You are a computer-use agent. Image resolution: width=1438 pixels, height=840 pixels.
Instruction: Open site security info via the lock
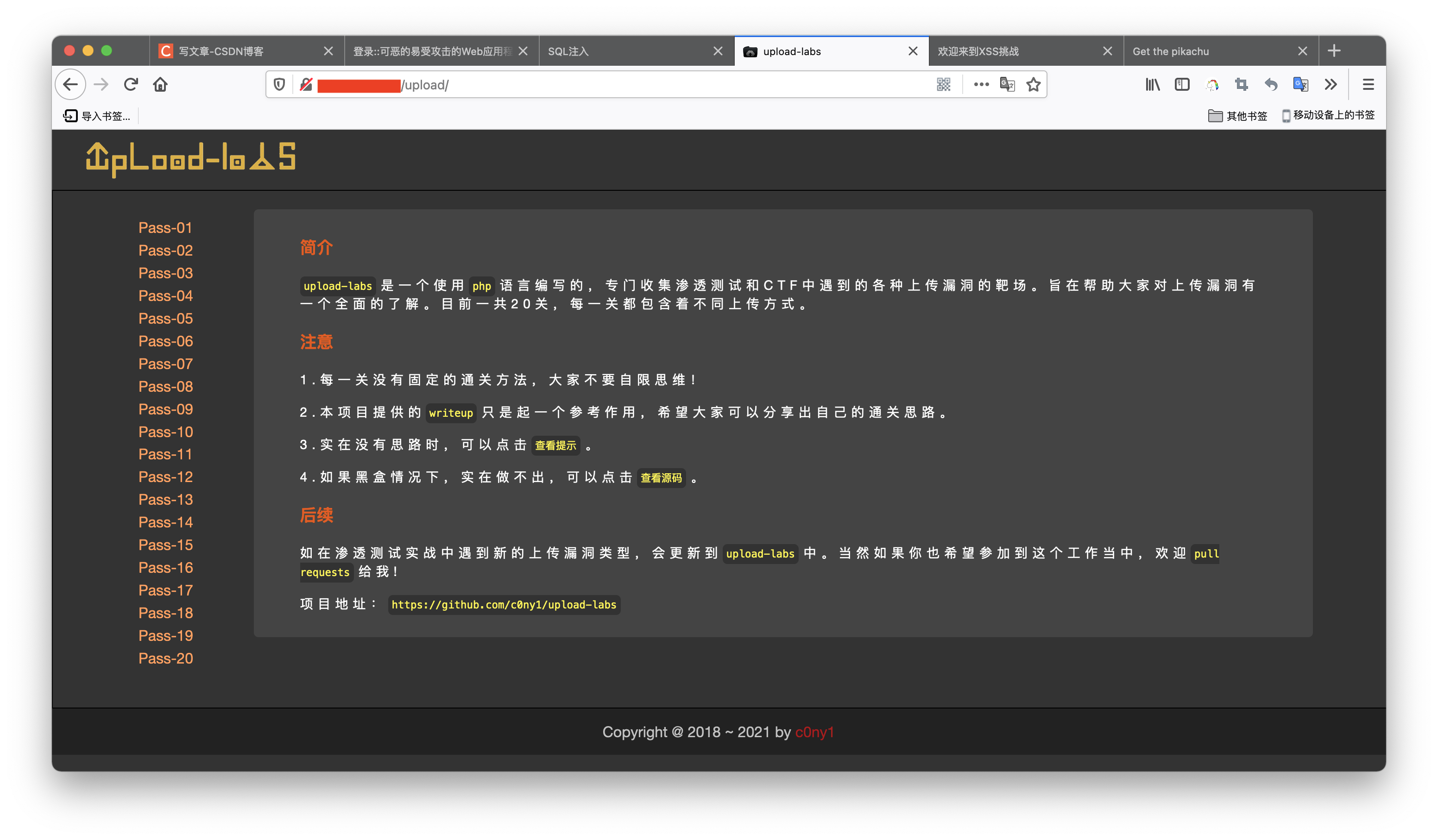tap(306, 84)
